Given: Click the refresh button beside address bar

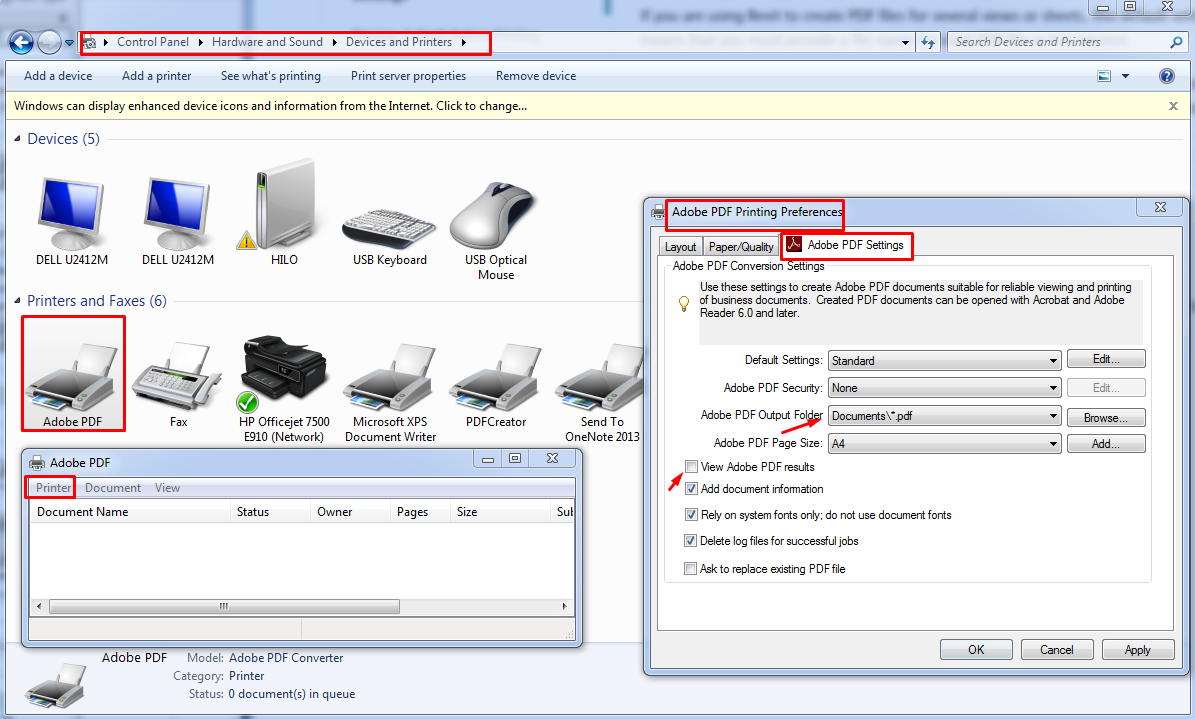Looking at the screenshot, I should point(927,43).
